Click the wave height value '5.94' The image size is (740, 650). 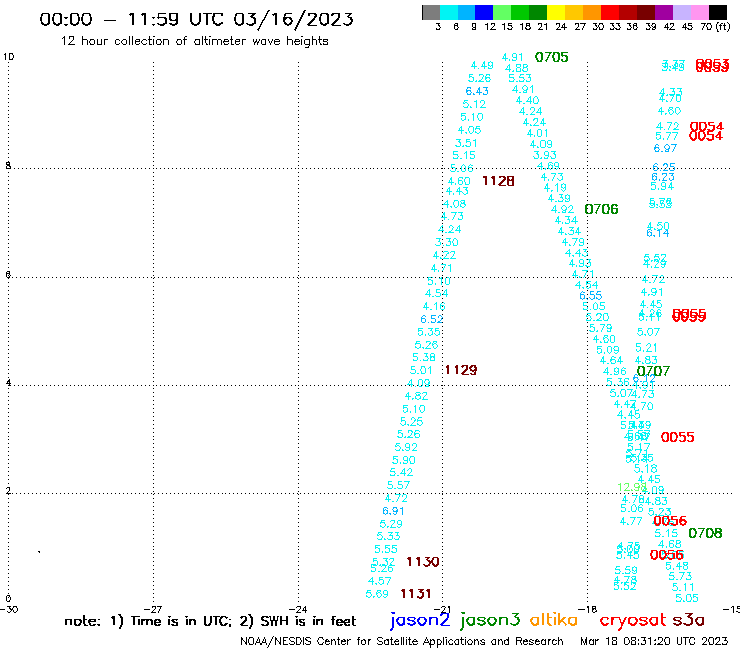coord(662,186)
